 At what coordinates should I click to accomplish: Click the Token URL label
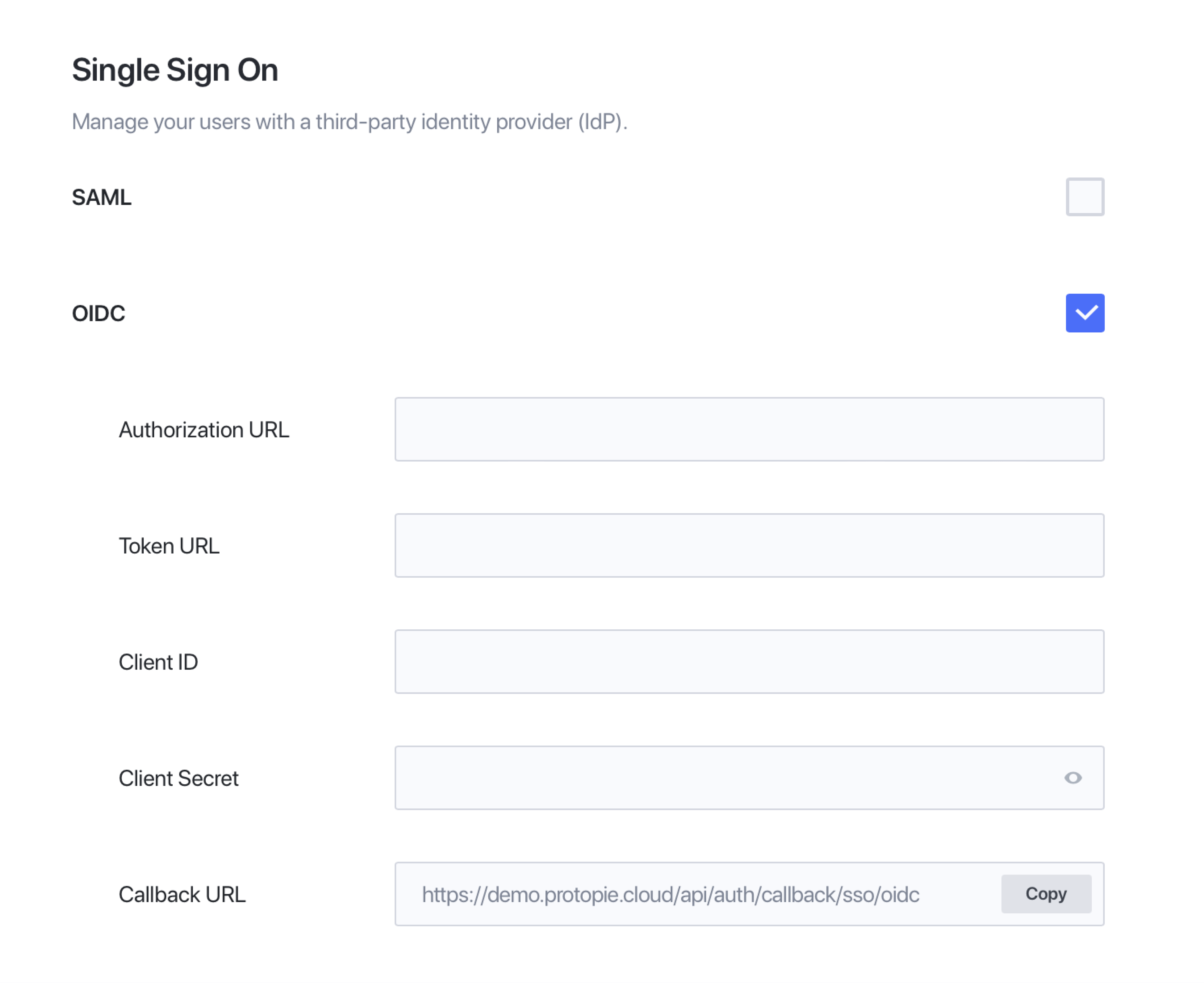pyautogui.click(x=169, y=546)
